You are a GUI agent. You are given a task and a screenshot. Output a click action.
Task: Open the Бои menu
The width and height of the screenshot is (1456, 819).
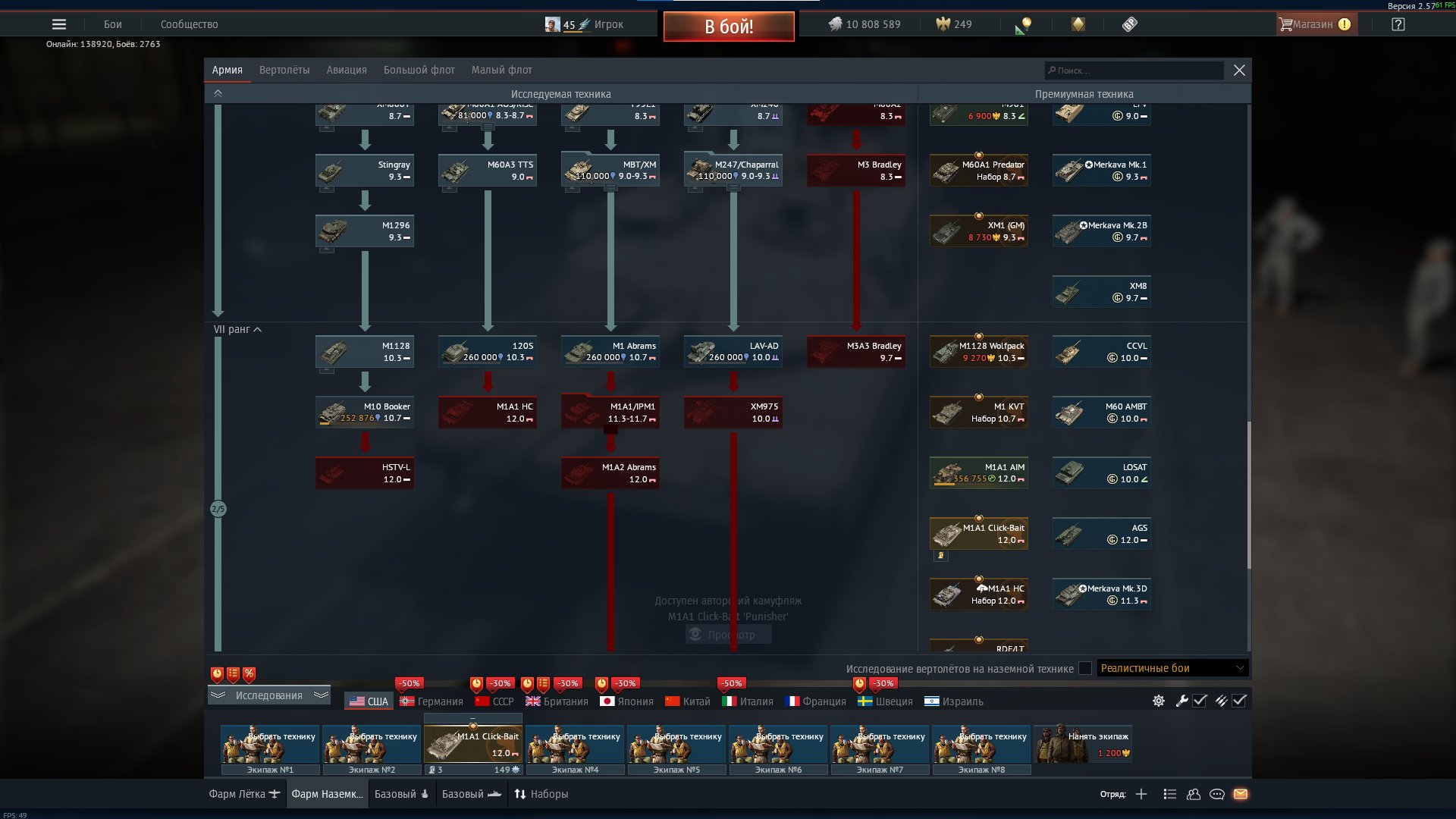coord(113,24)
